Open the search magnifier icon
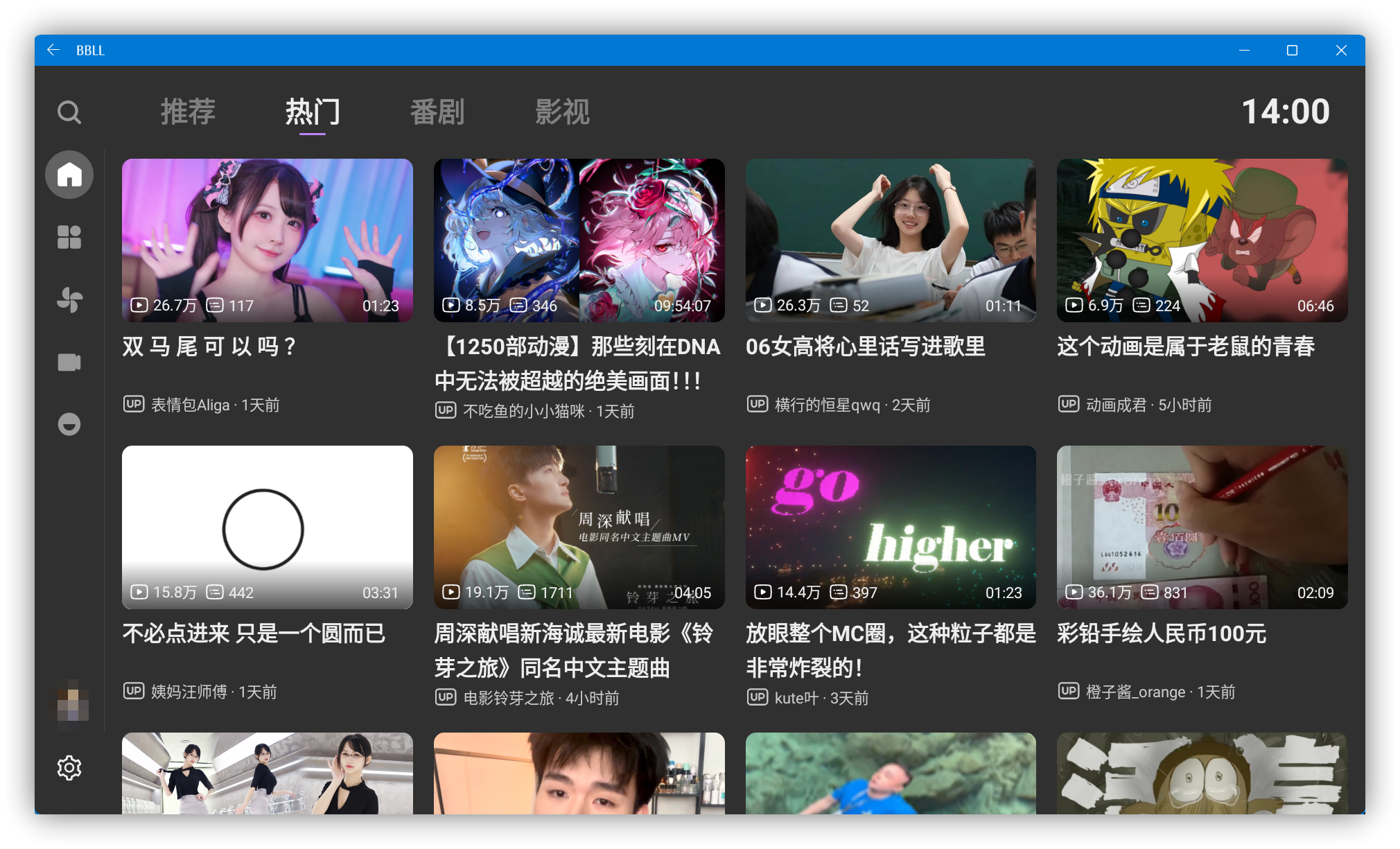This screenshot has width=1400, height=849. (x=69, y=112)
